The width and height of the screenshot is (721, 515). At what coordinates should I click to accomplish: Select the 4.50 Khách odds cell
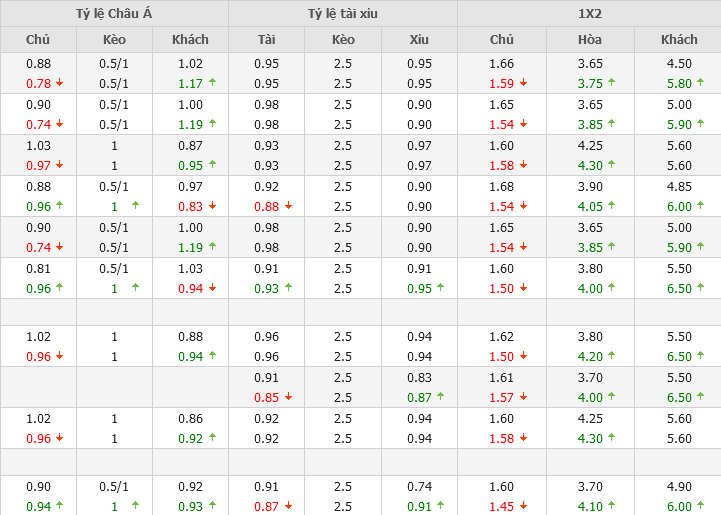[x=679, y=63]
